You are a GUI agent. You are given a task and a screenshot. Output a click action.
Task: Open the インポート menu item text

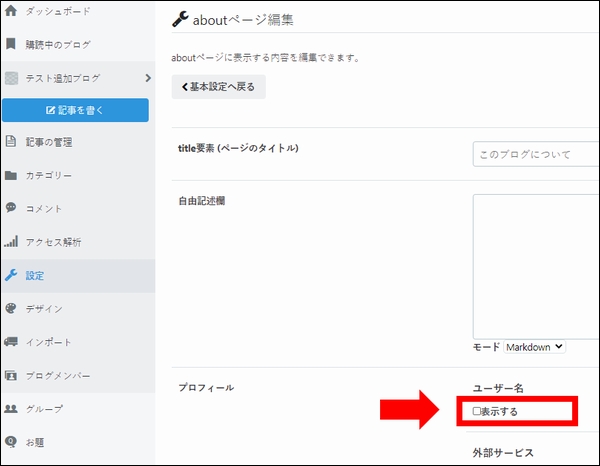click(x=49, y=342)
